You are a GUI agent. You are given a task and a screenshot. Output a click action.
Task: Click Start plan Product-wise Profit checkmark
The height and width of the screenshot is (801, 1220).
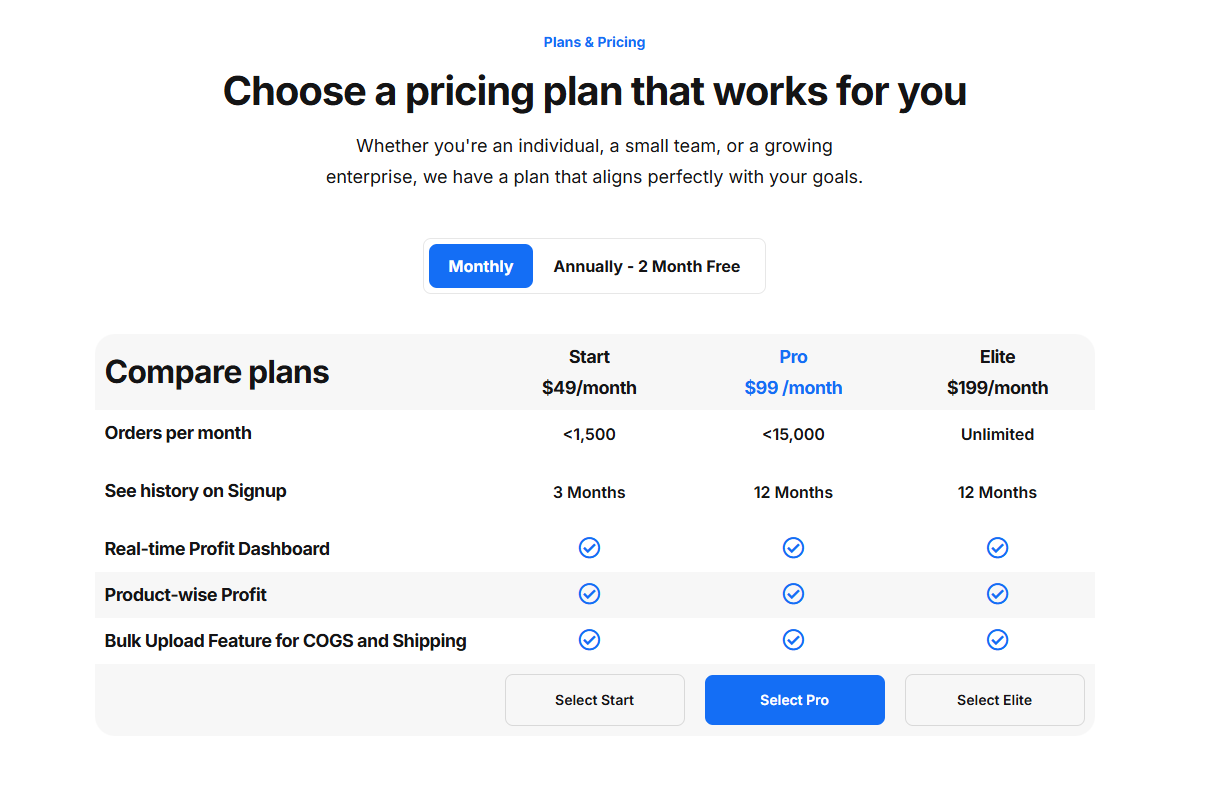click(590, 594)
